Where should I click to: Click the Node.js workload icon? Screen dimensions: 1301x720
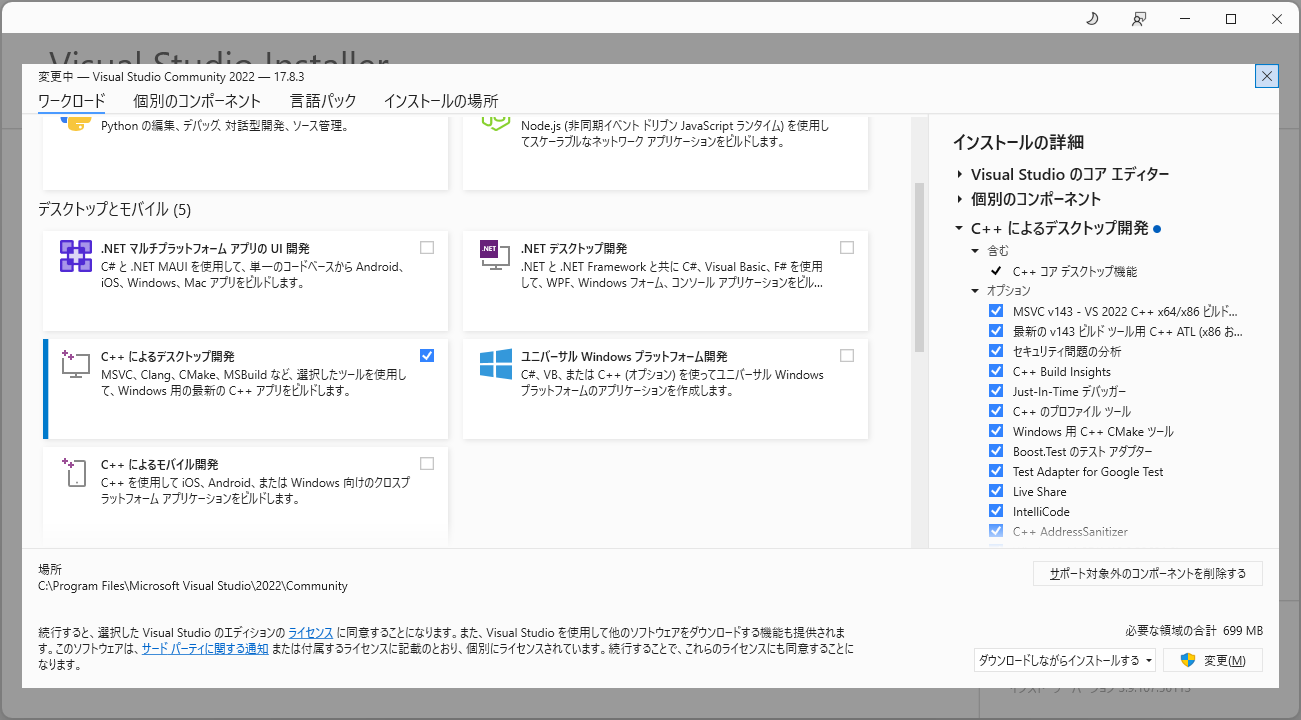(x=495, y=123)
